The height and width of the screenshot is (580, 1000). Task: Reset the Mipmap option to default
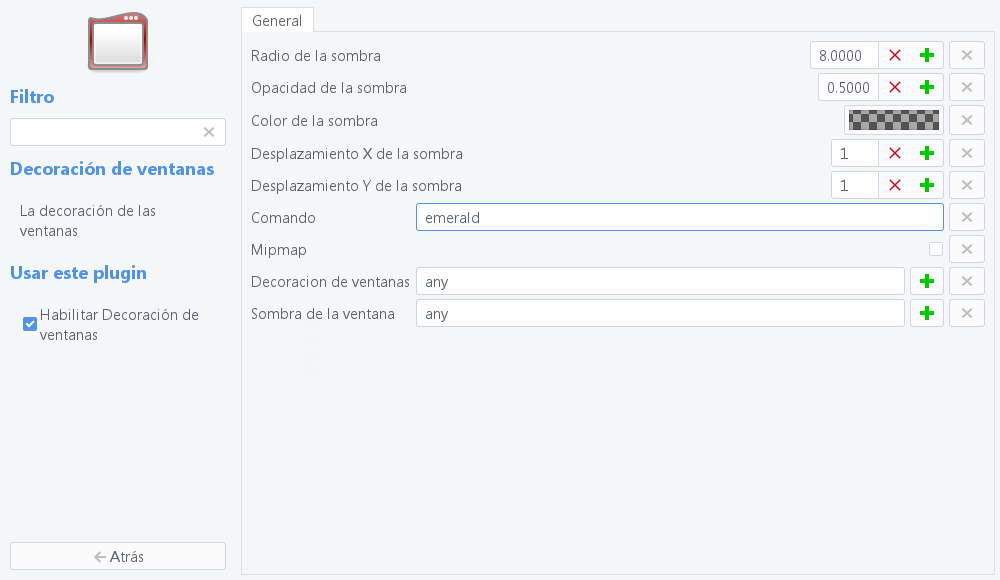click(966, 249)
